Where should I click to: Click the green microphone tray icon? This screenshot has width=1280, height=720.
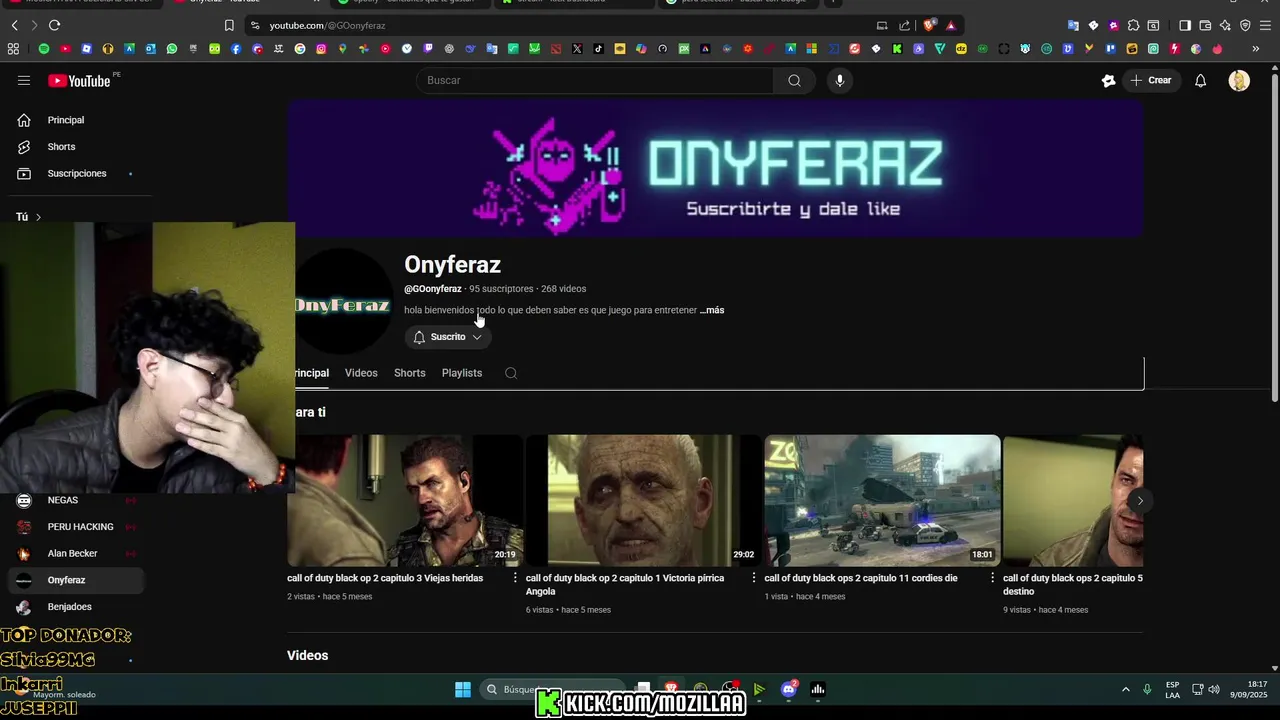point(1147,689)
